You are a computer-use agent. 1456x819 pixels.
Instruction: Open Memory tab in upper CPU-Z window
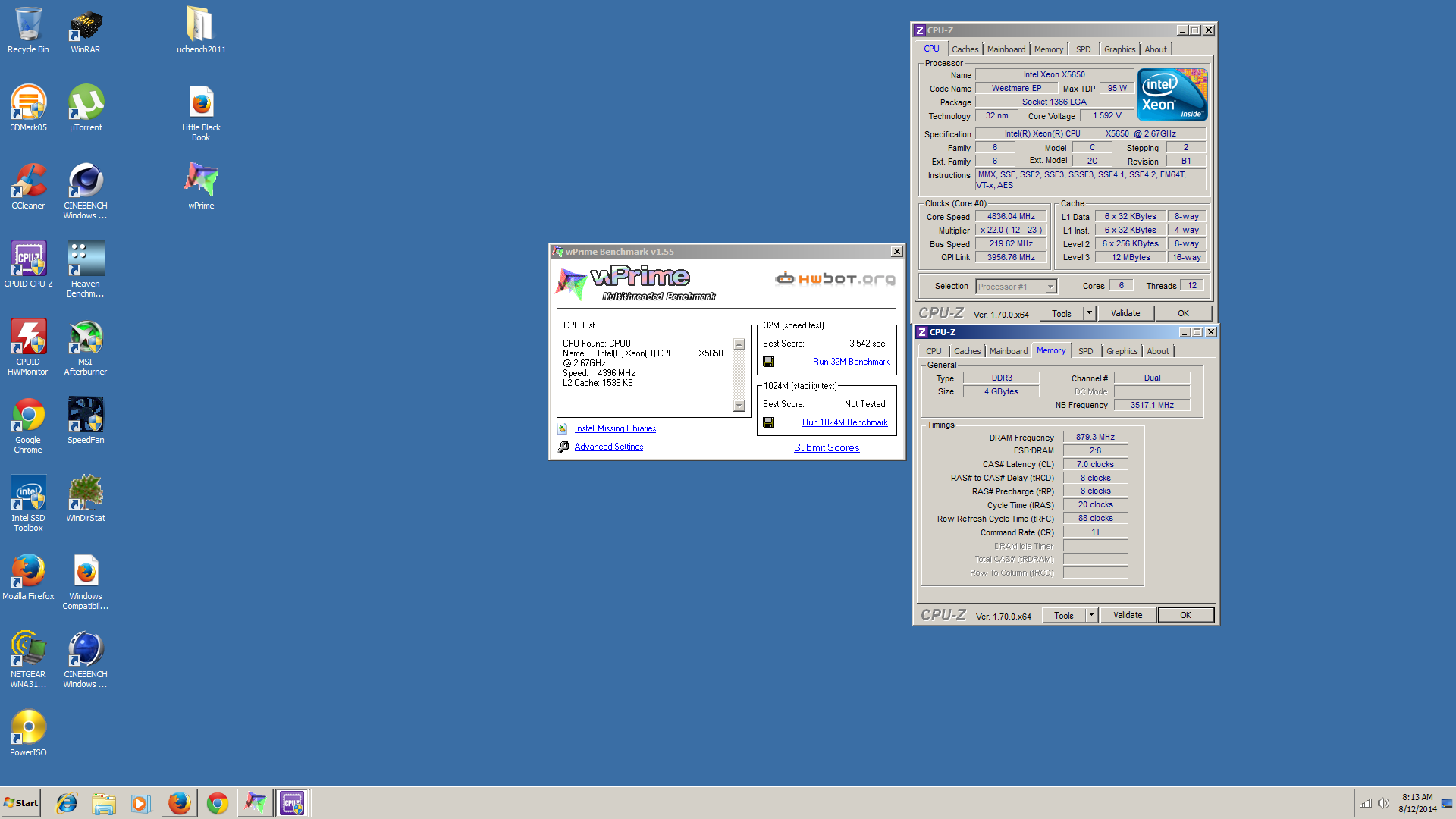coord(1048,49)
